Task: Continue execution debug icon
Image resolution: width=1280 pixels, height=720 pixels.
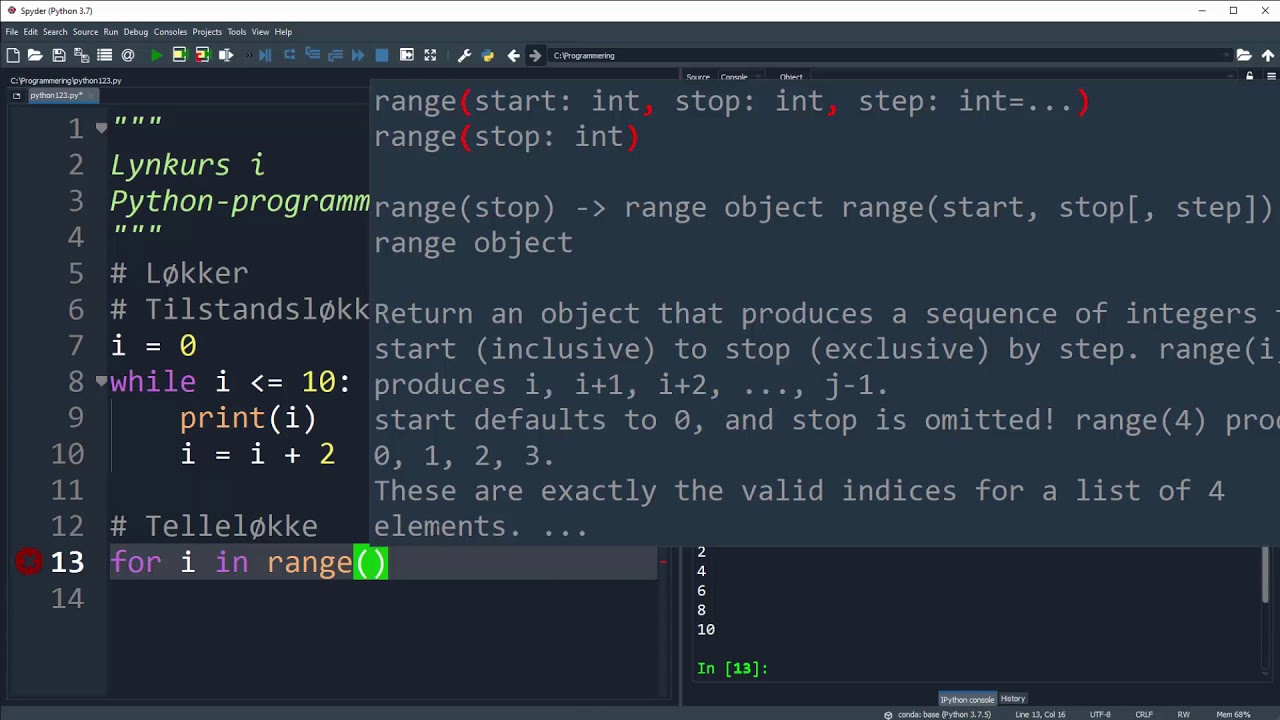Action: 358,55
